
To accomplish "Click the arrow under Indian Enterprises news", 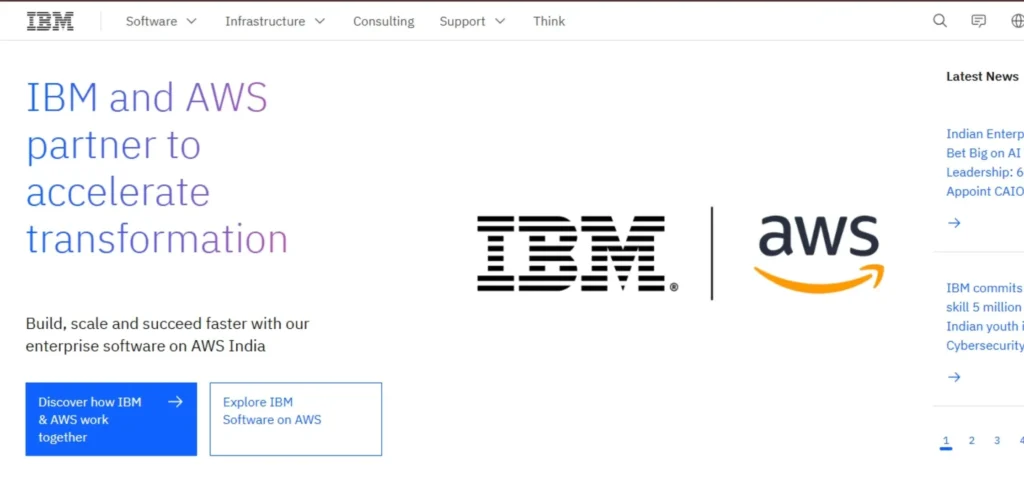I will pos(954,223).
